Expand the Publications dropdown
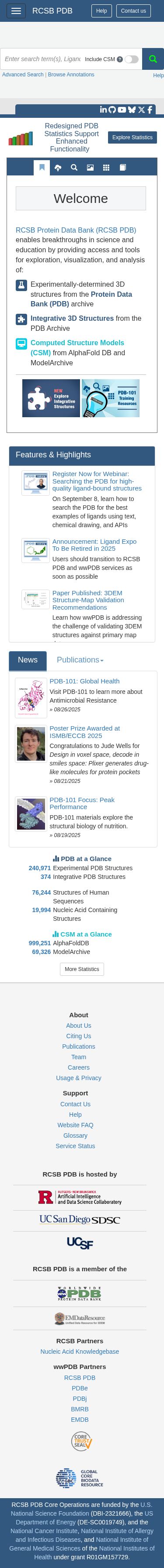164x1568 pixels. tap(80, 660)
